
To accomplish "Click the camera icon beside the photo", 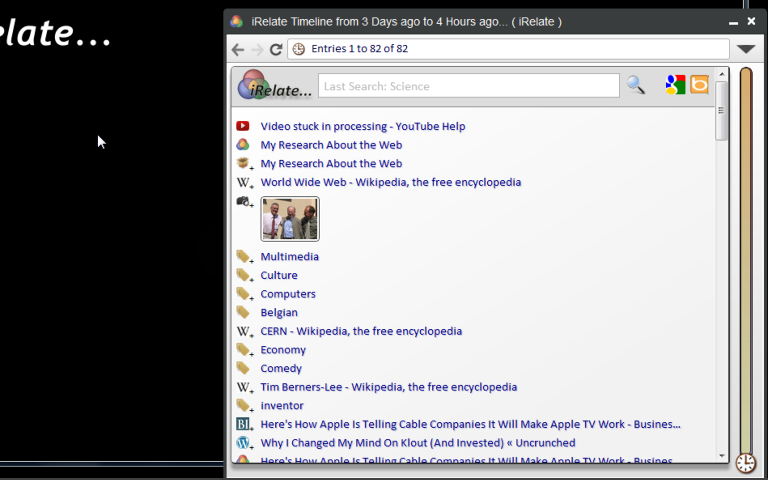I will [244, 201].
